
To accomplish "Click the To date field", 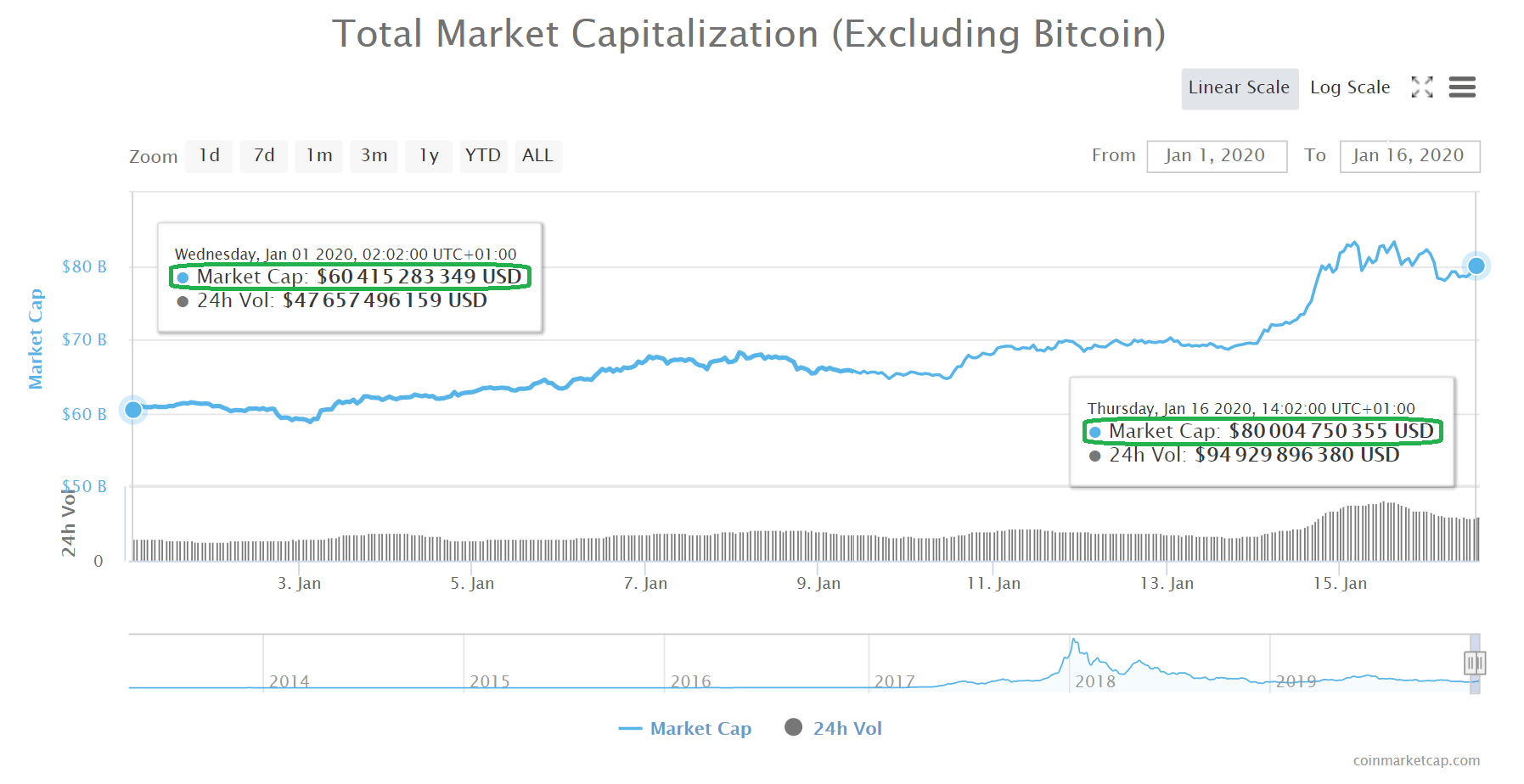I will [x=1409, y=156].
